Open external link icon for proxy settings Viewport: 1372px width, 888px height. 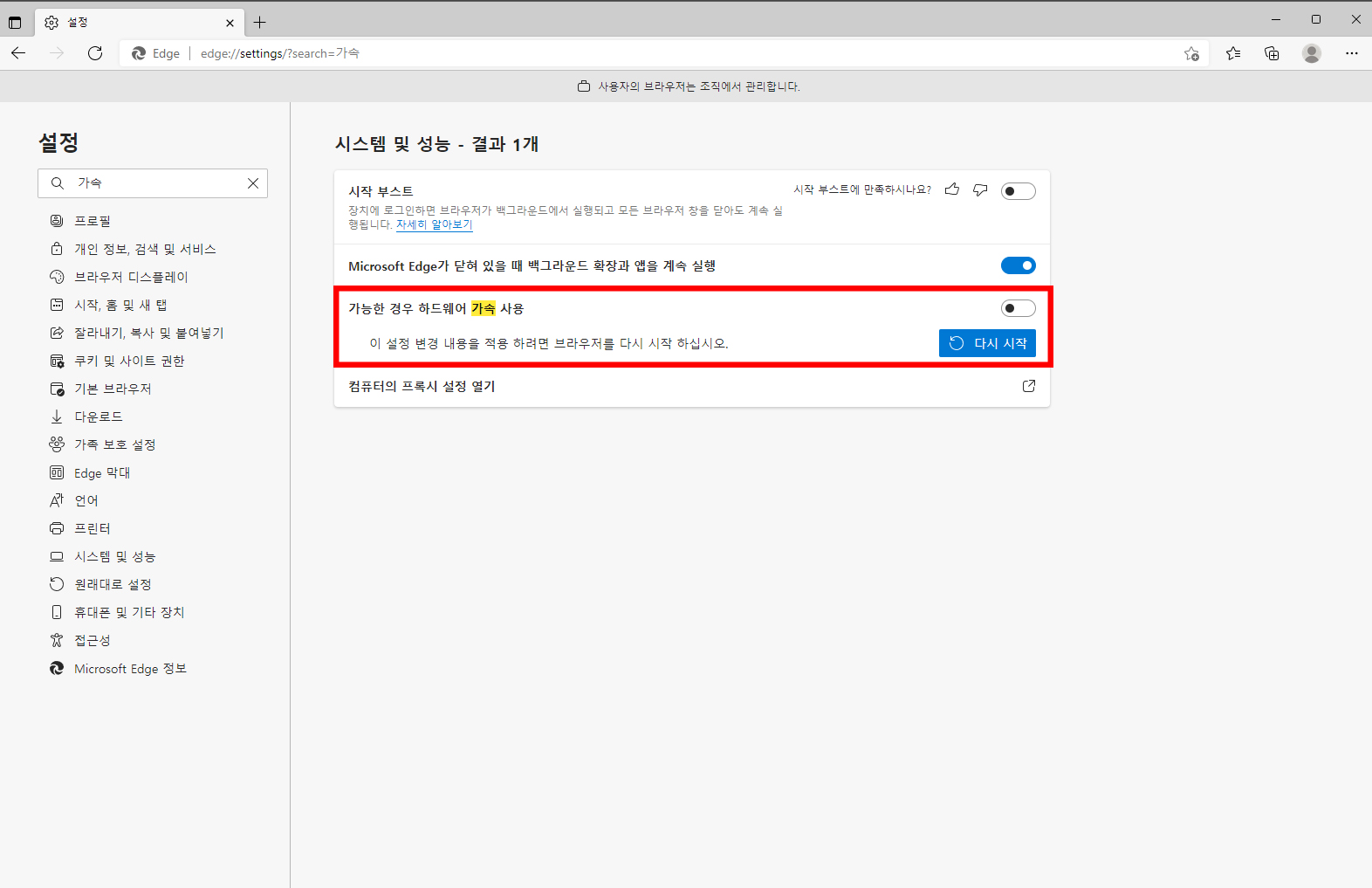tap(1029, 386)
